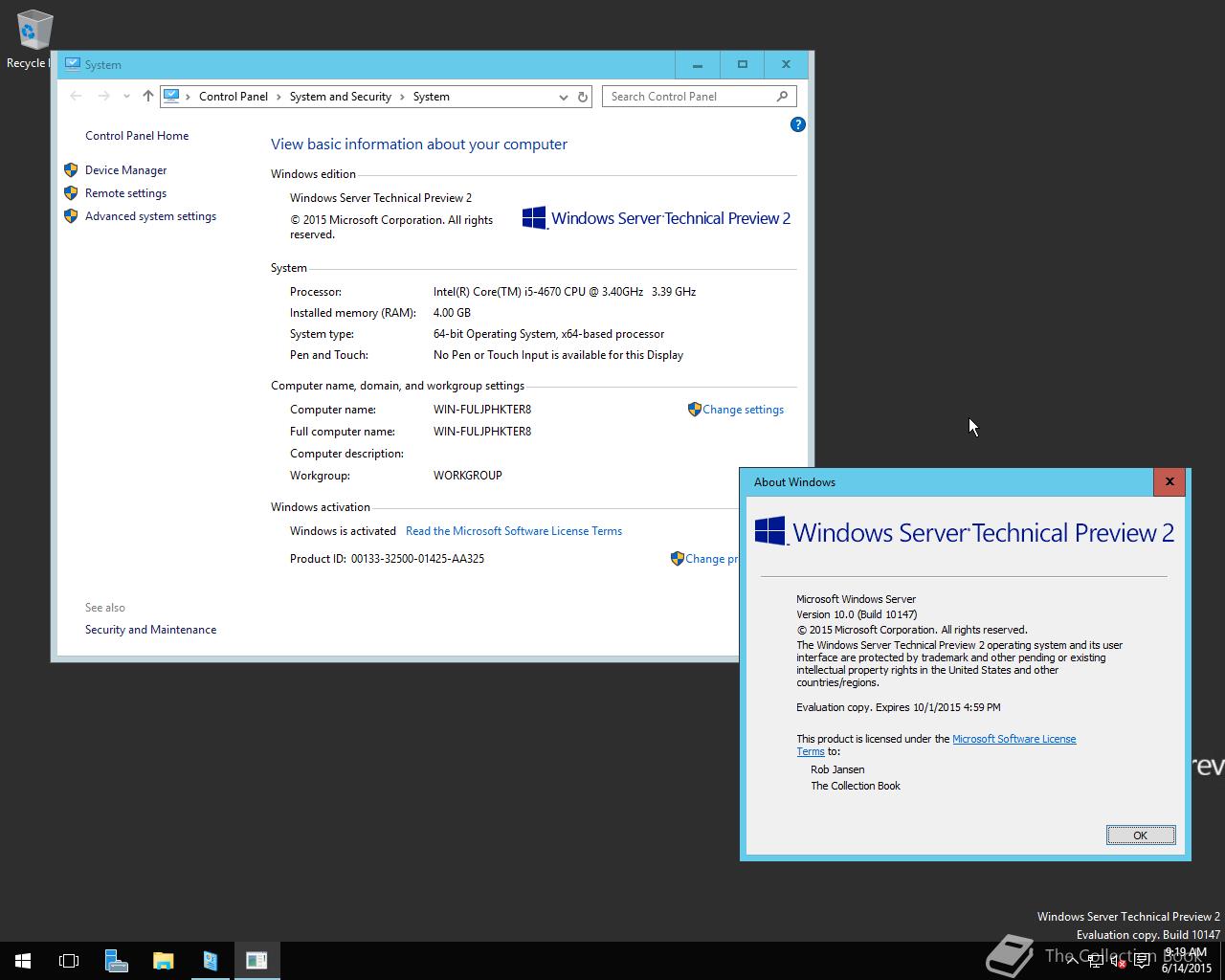Expand chevron after System and Security breadcrumb
This screenshot has width=1225, height=980.
(x=402, y=97)
